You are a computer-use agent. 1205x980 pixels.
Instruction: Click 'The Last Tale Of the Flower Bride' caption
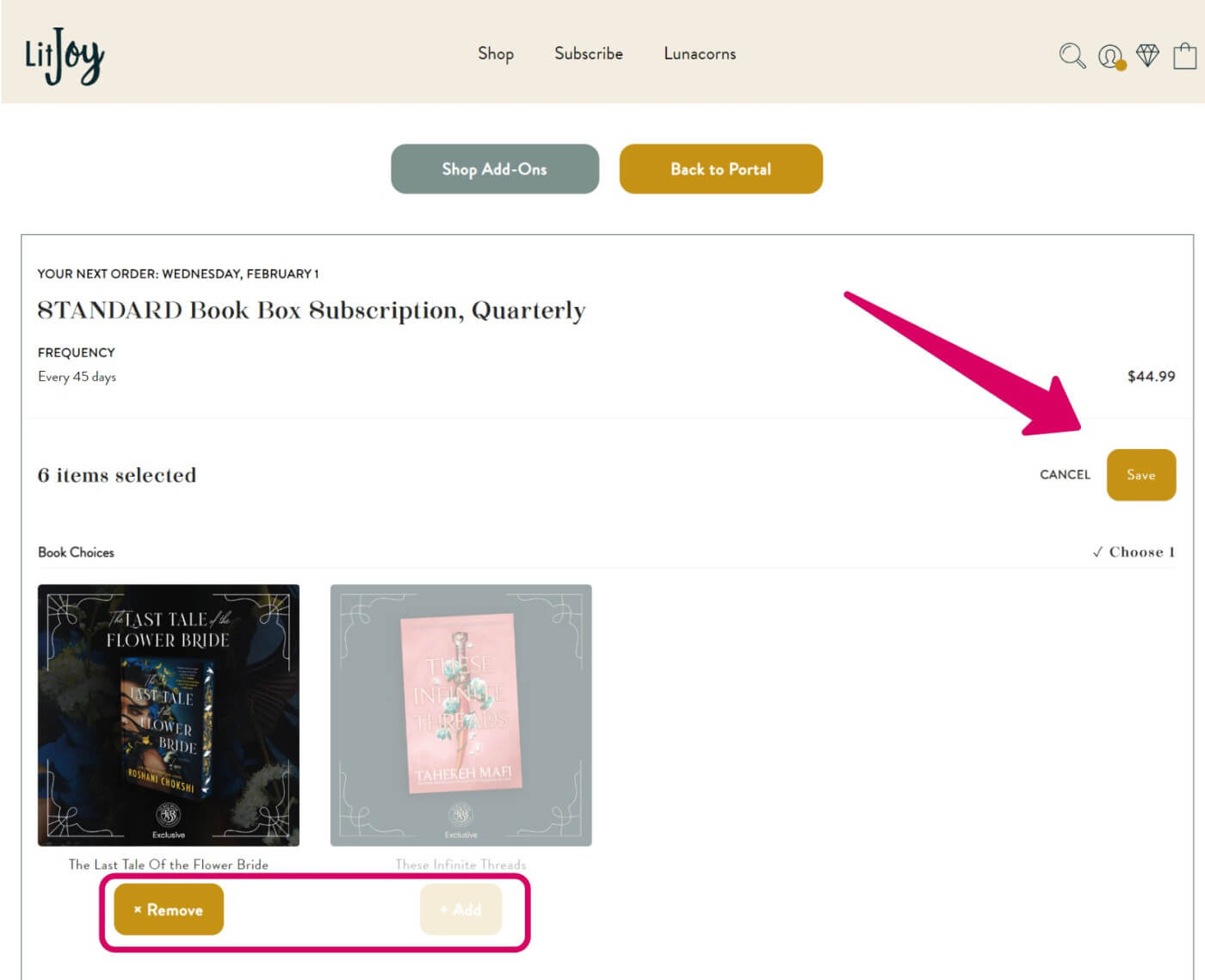click(169, 865)
